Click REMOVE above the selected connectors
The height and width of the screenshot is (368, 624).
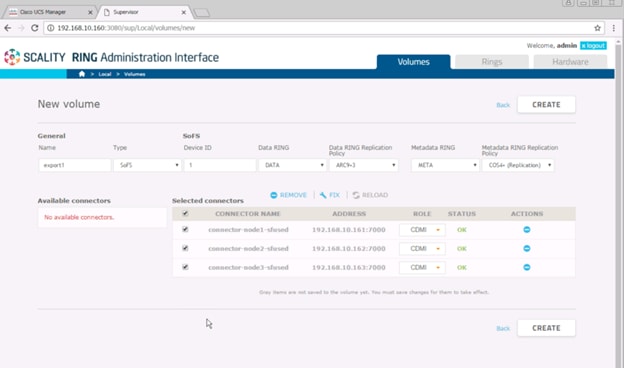tap(289, 195)
